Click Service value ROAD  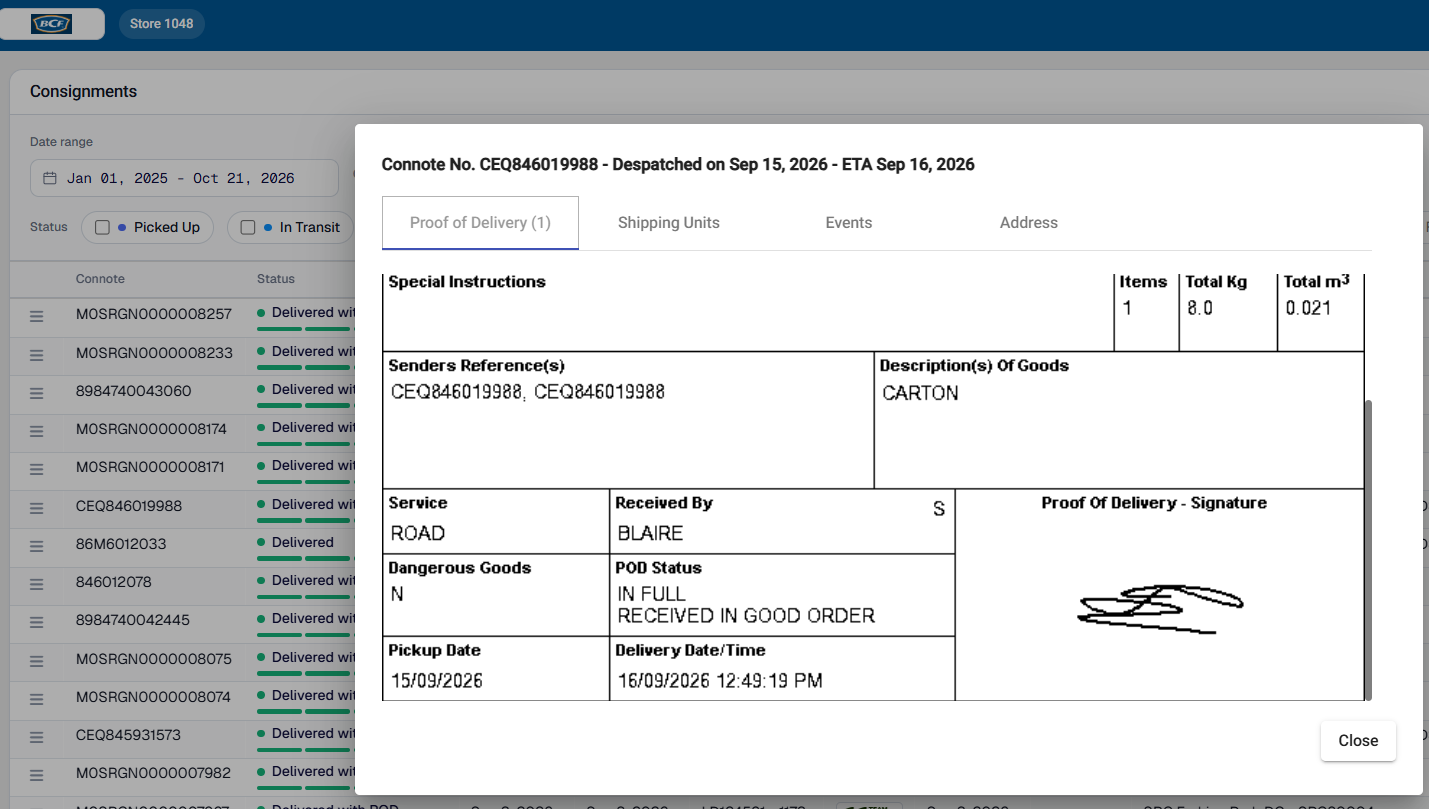(x=418, y=533)
